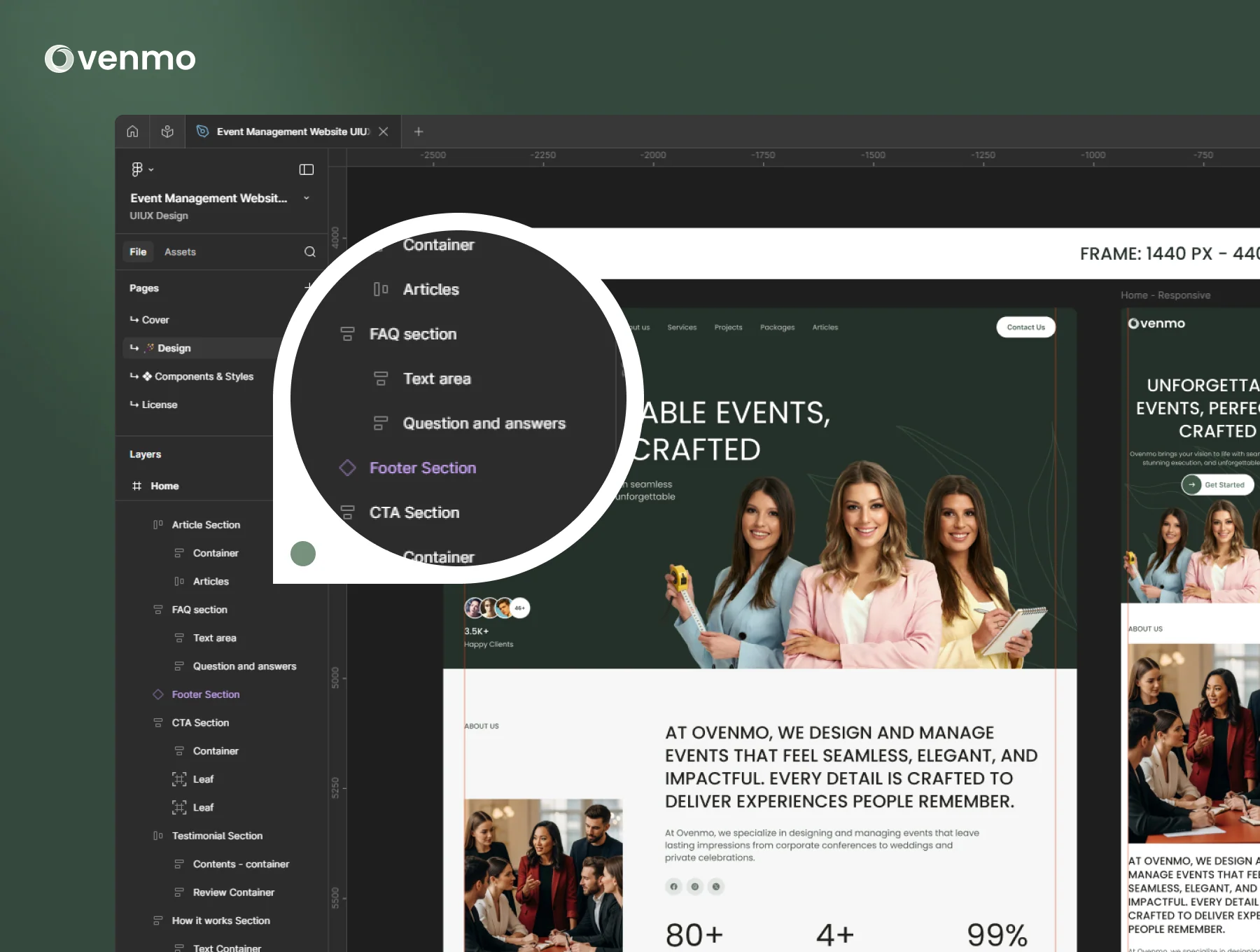This screenshot has height=952, width=1260.
Task: Click the Review Container layout icon
Action: pyautogui.click(x=179, y=892)
